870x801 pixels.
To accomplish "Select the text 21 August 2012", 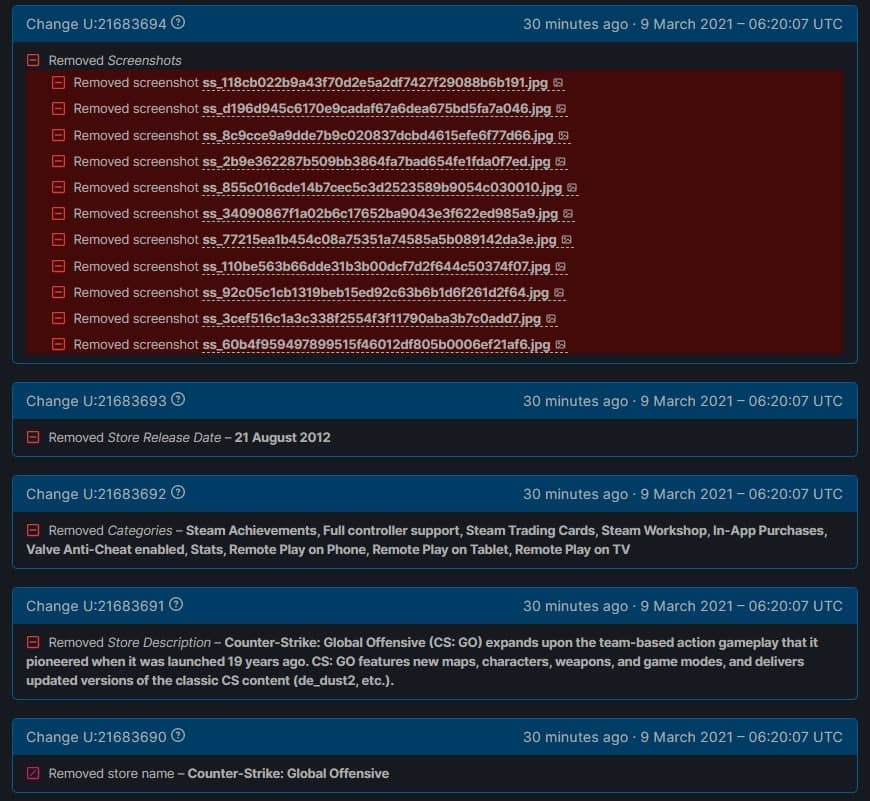I will (x=282, y=437).
